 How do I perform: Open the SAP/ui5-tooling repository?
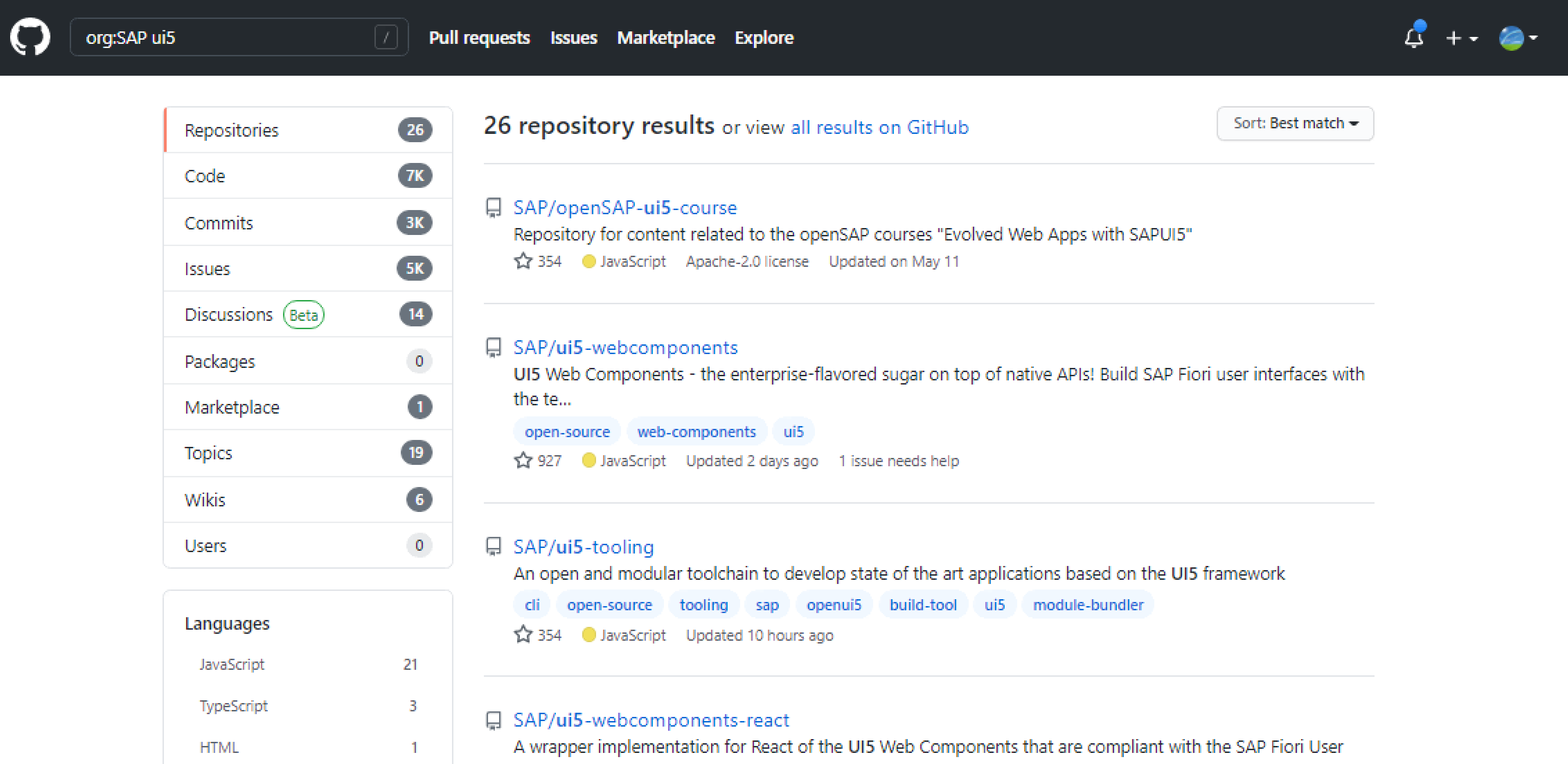tap(583, 547)
